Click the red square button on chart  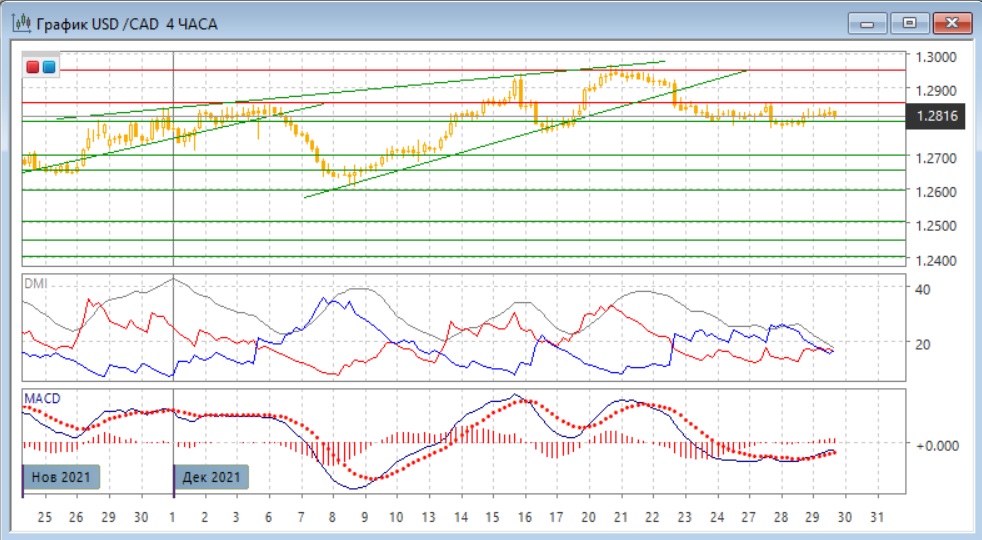coord(33,67)
